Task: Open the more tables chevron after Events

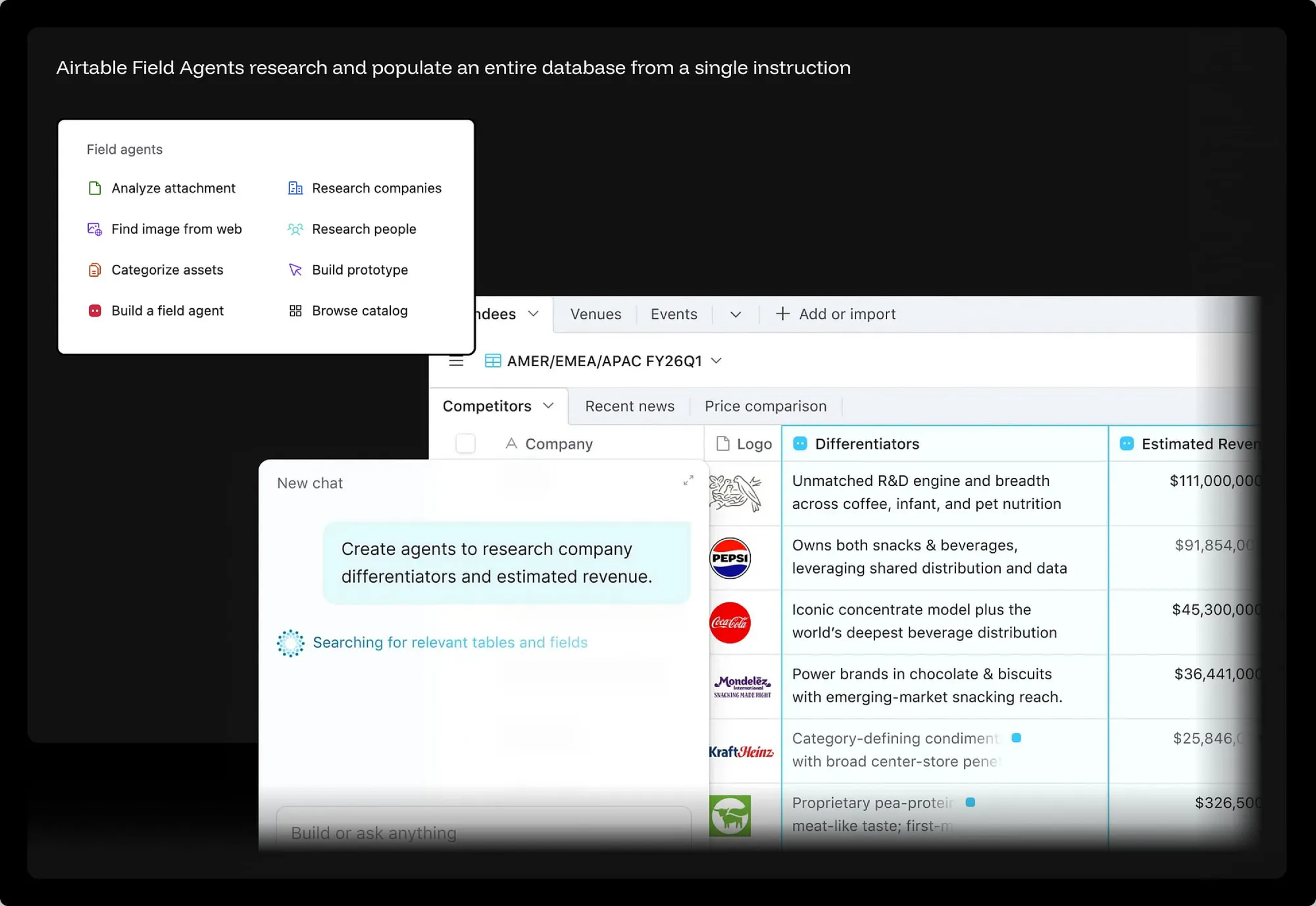Action: [x=736, y=314]
